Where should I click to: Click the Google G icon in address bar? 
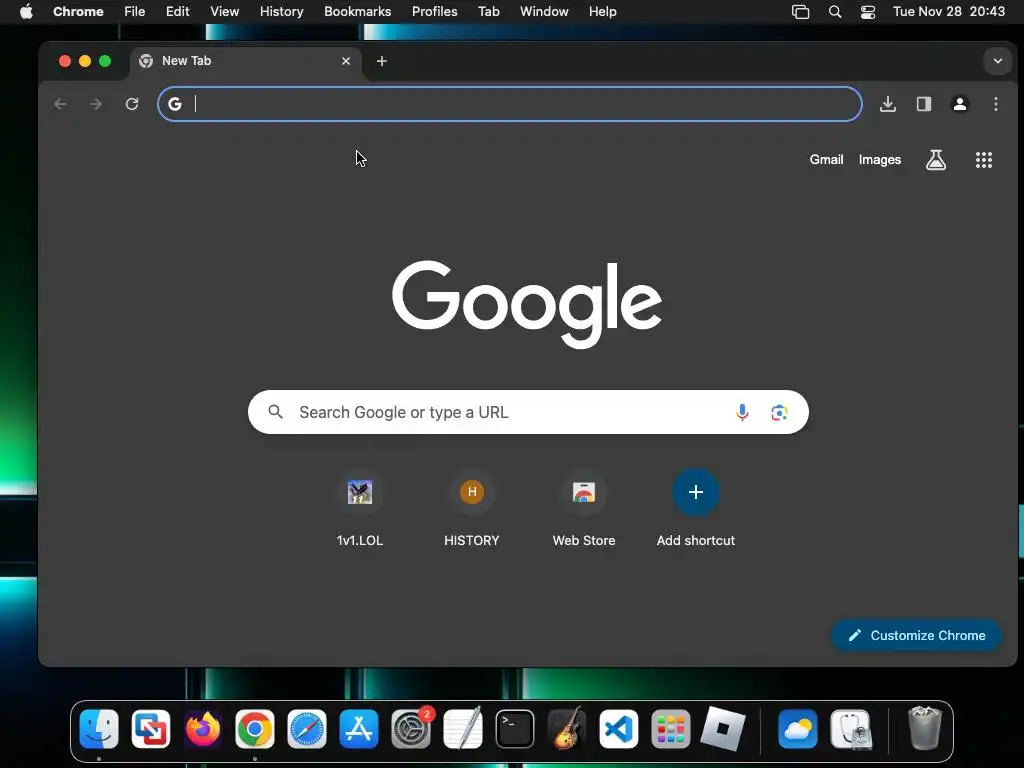tap(174, 104)
